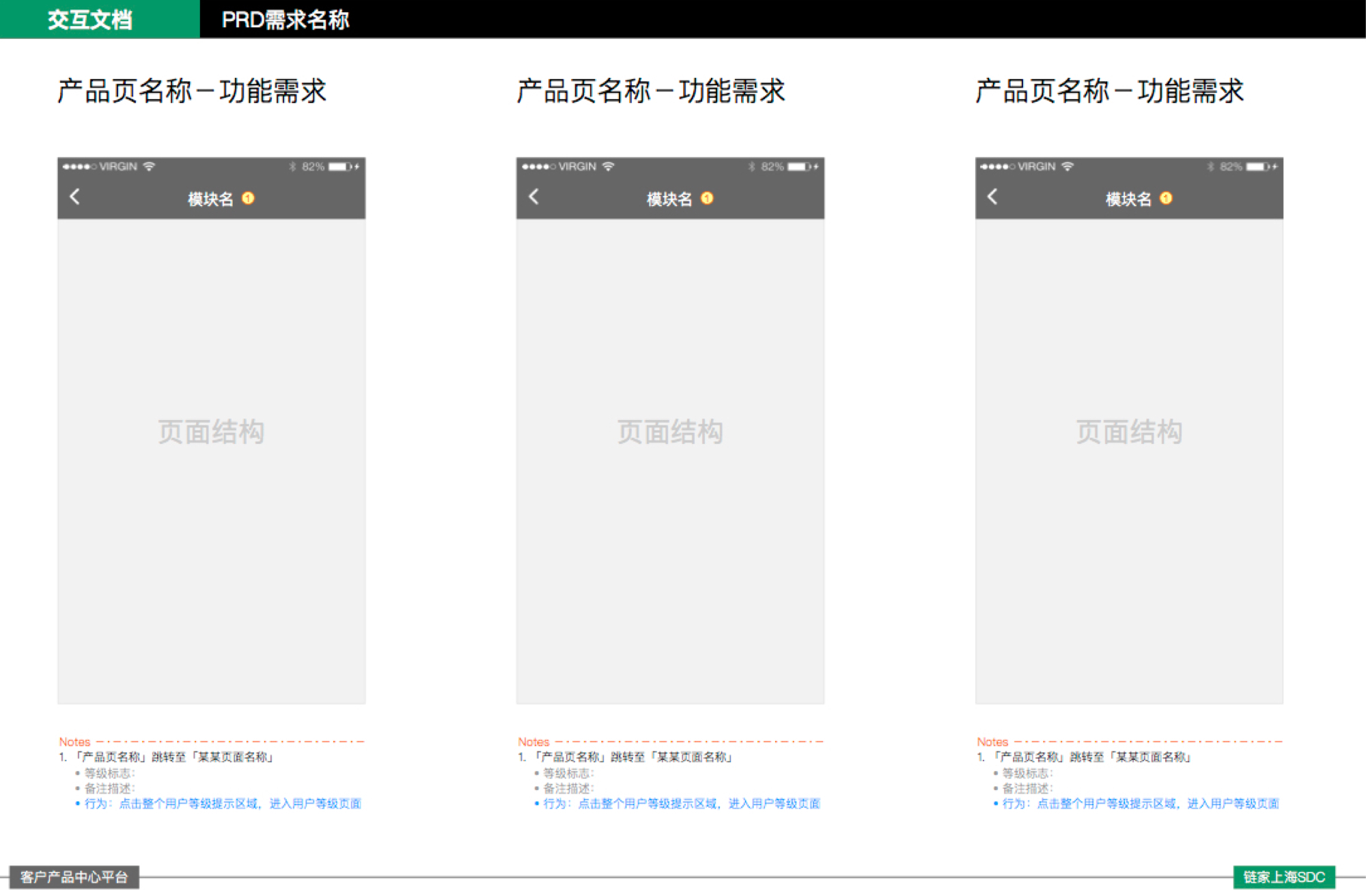Click middle column 产品页名称－功能需求 heading
This screenshot has width=1366, height=896.
pos(651,91)
